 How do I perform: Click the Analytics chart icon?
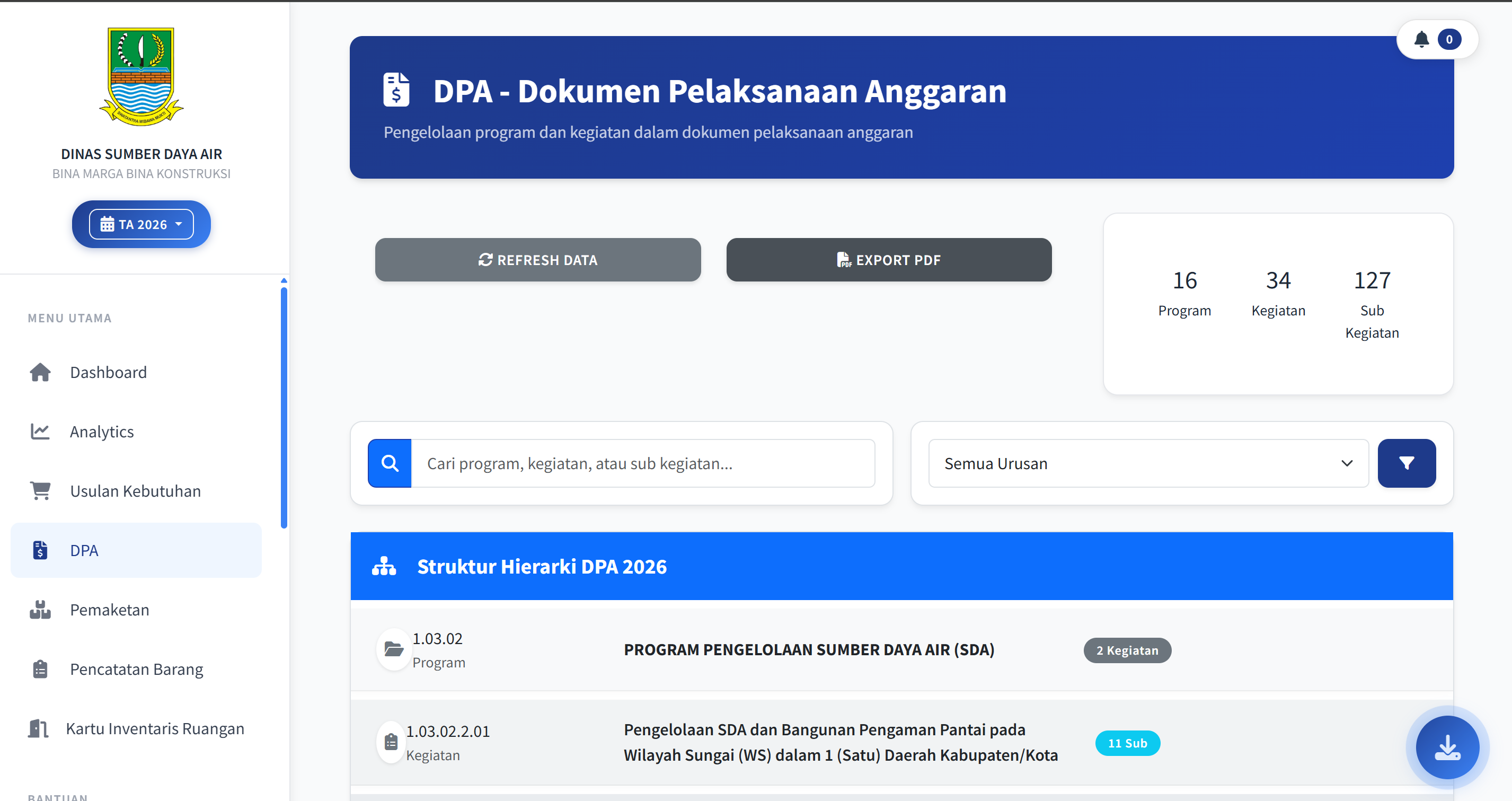(40, 431)
